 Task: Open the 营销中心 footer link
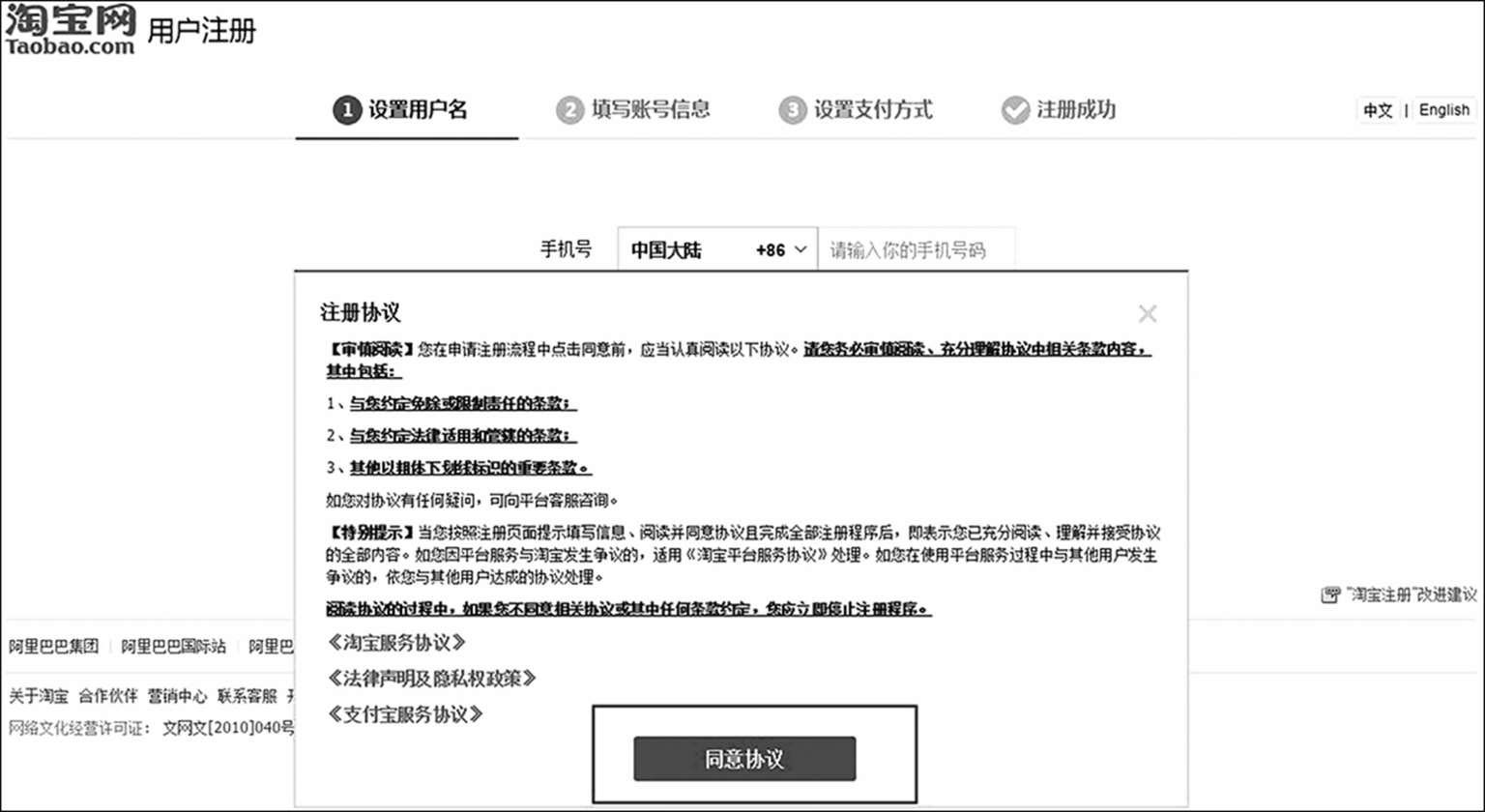(x=177, y=696)
